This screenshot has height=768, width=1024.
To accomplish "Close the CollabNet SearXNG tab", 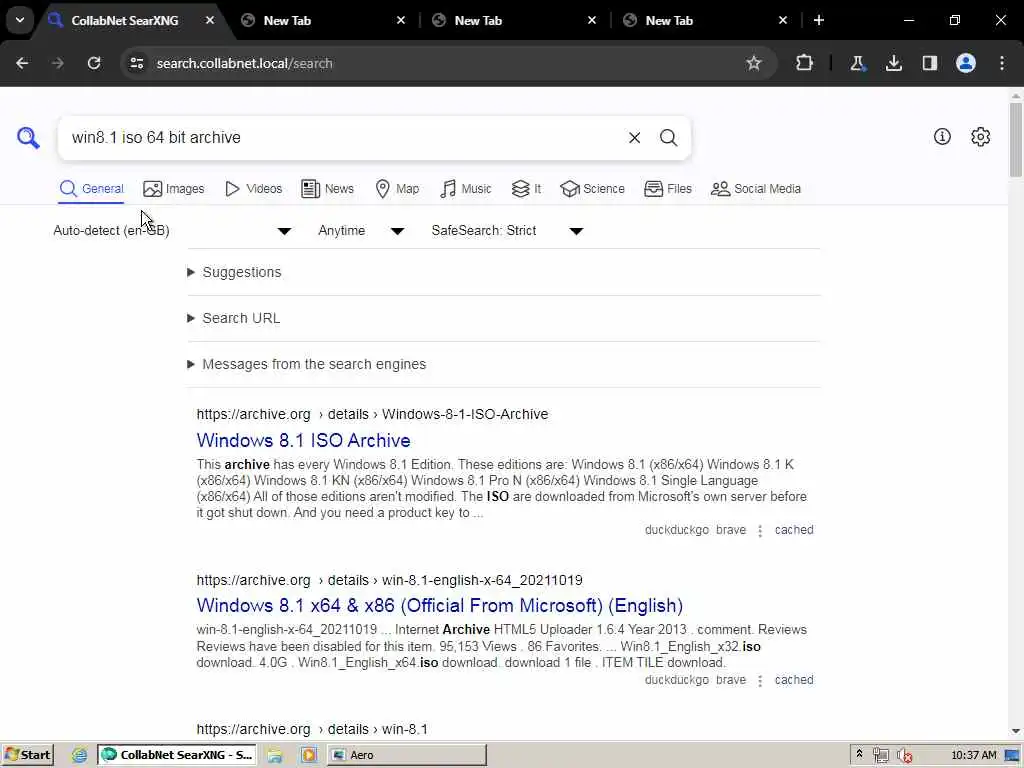I will click(210, 20).
